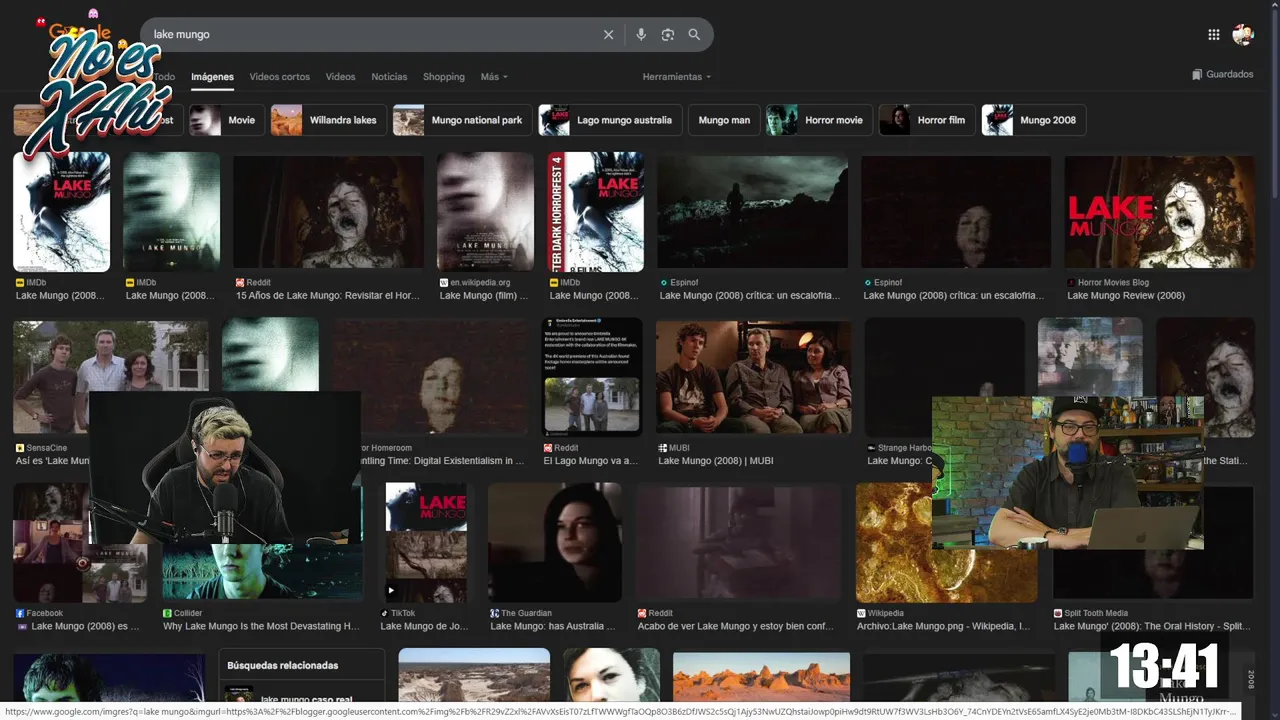Screen dimensions: 1280x720
Task: Open the Herramientas tools dropdown
Action: click(x=677, y=77)
